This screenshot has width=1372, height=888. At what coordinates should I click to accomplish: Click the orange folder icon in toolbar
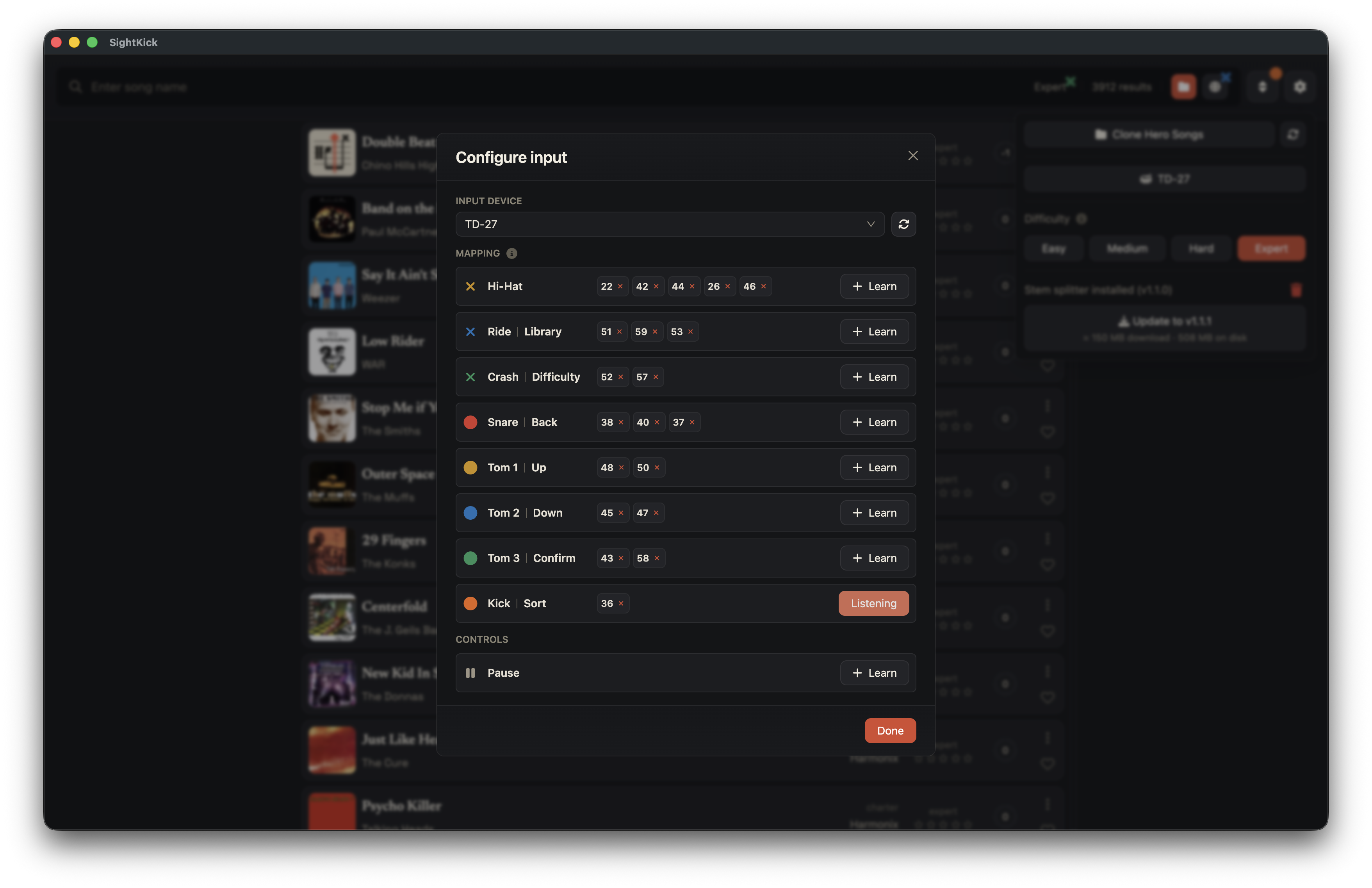pyautogui.click(x=1183, y=87)
